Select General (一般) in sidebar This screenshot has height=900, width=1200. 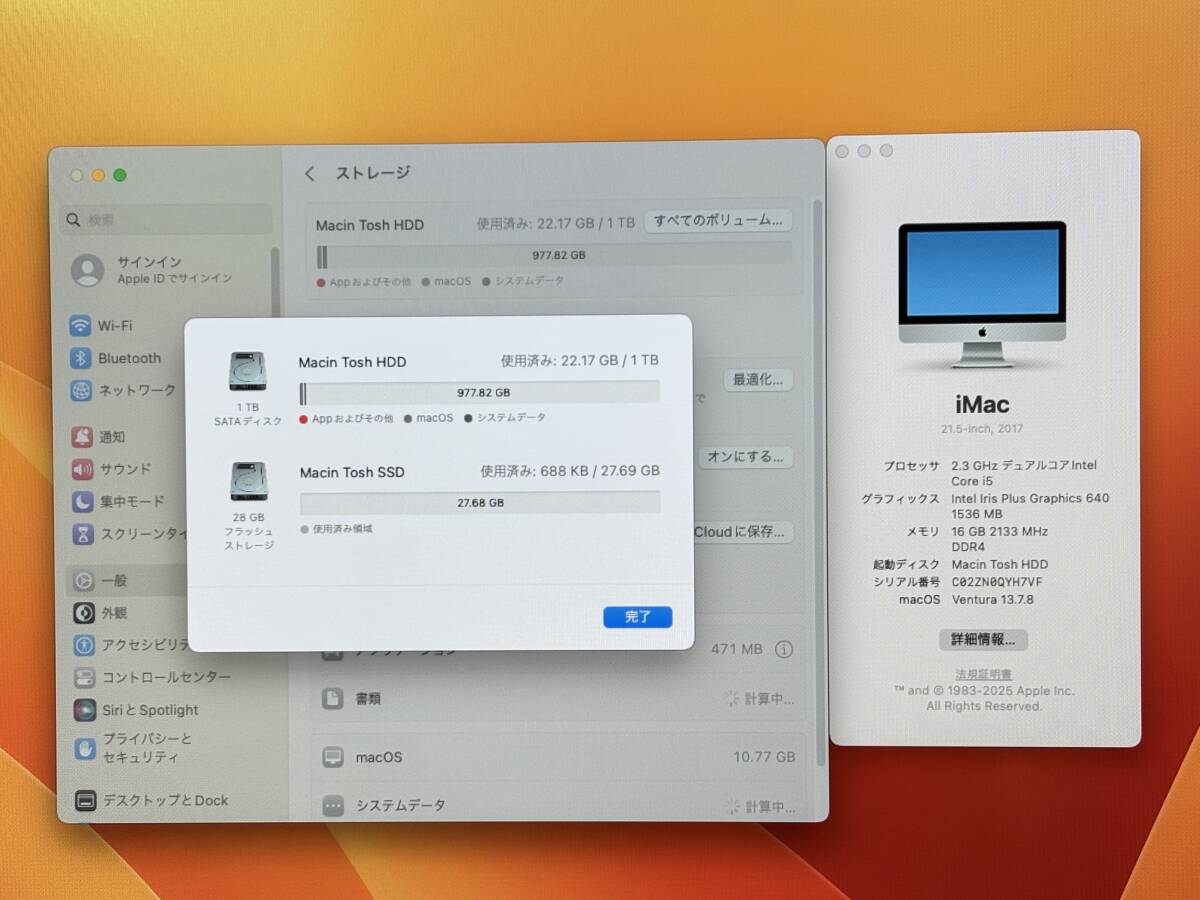[127, 580]
